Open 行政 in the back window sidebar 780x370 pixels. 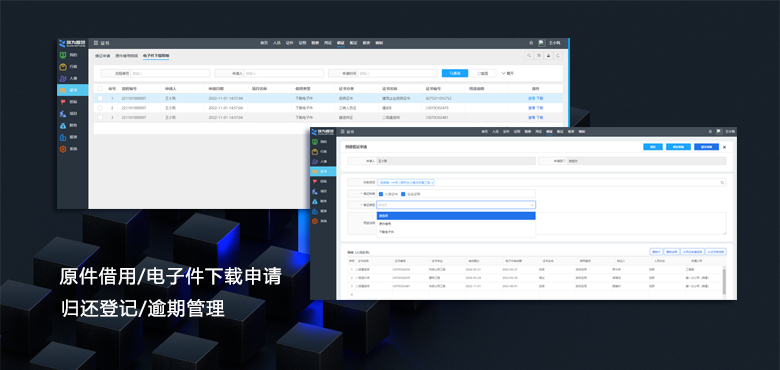pyautogui.click(x=73, y=67)
